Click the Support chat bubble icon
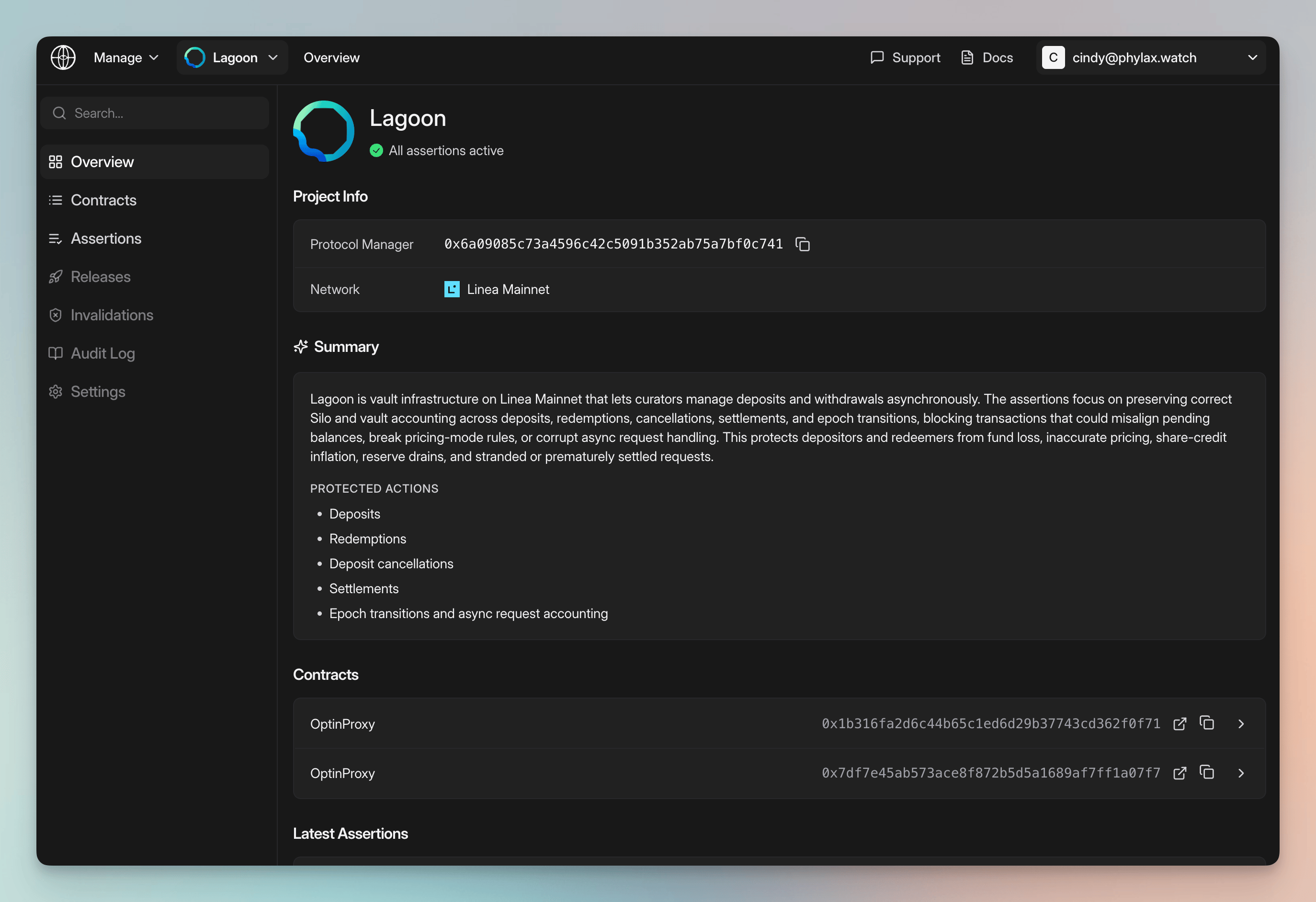The height and width of the screenshot is (902, 1316). coord(876,57)
